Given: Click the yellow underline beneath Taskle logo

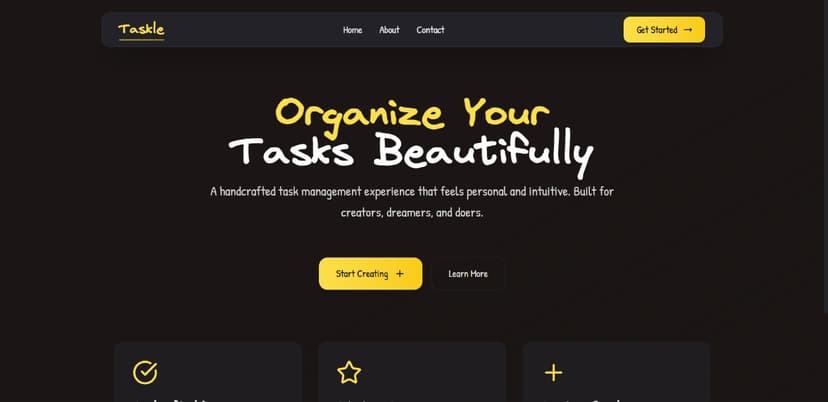Looking at the screenshot, I should 141,40.
